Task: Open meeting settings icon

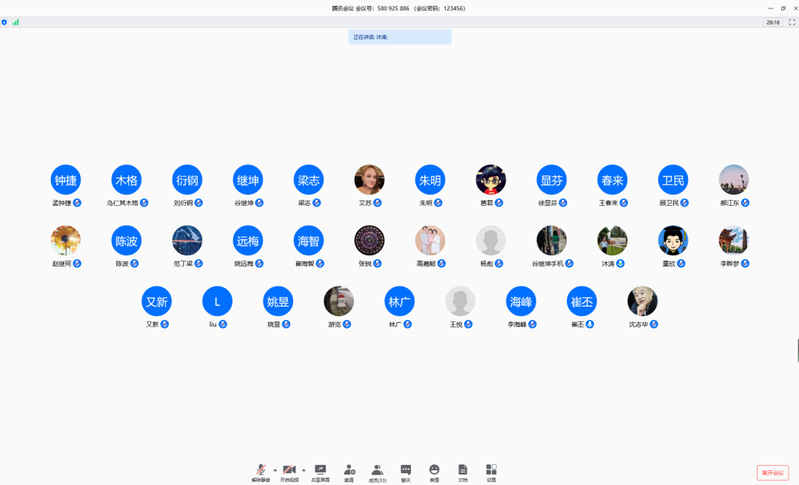Action: (491, 471)
